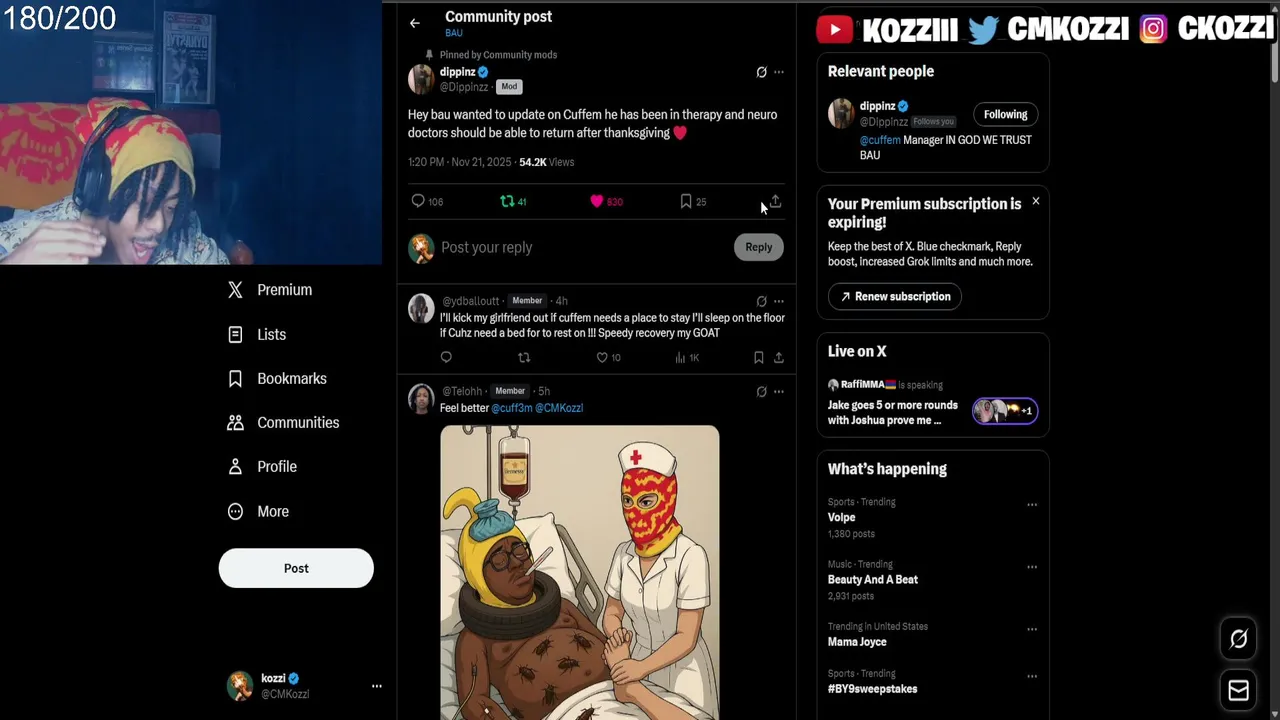This screenshot has width=1280, height=720.
Task: Click the Grok icon on dippinz's post
Action: 761,72
